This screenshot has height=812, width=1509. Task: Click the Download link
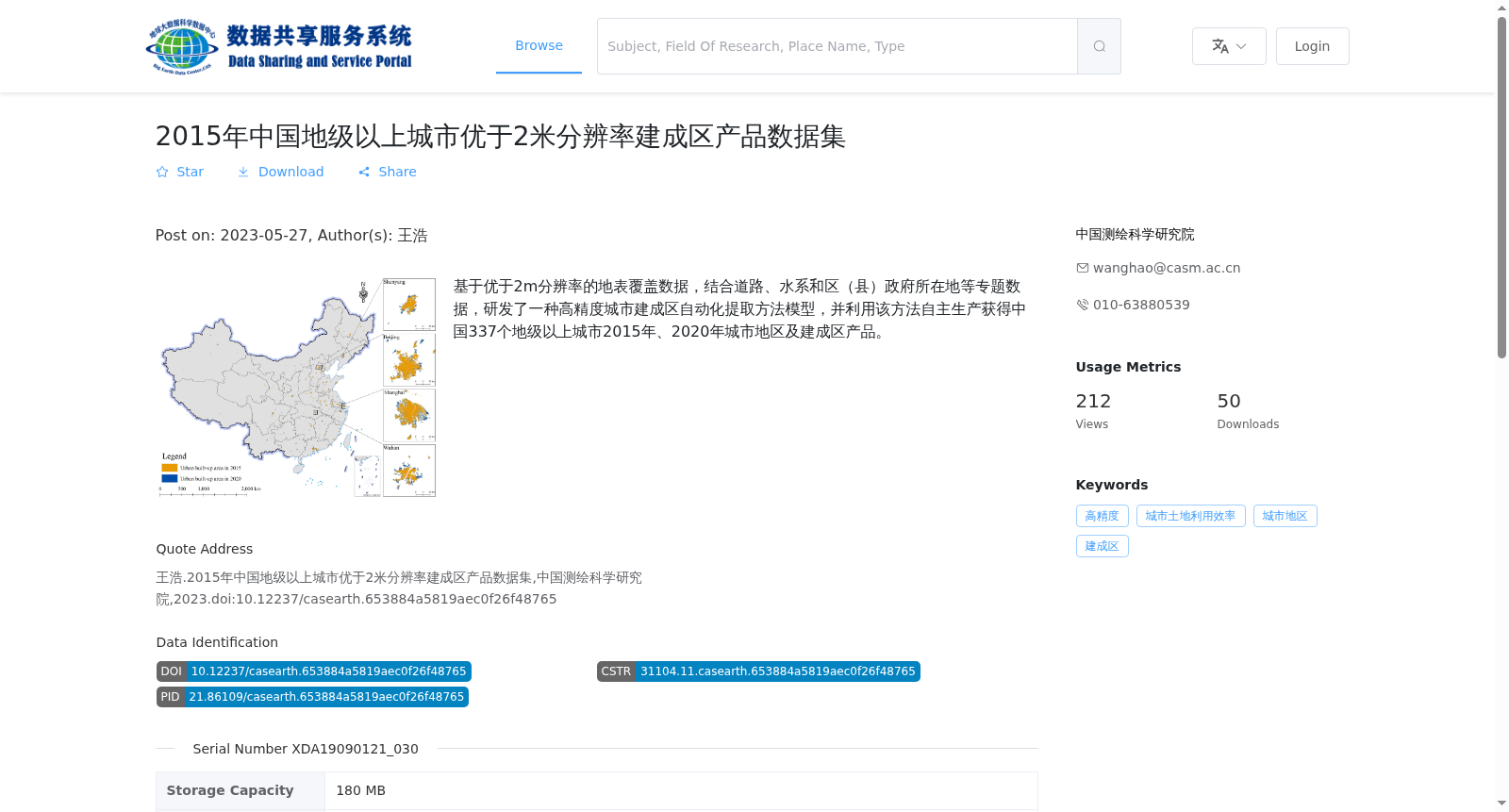[x=280, y=172]
